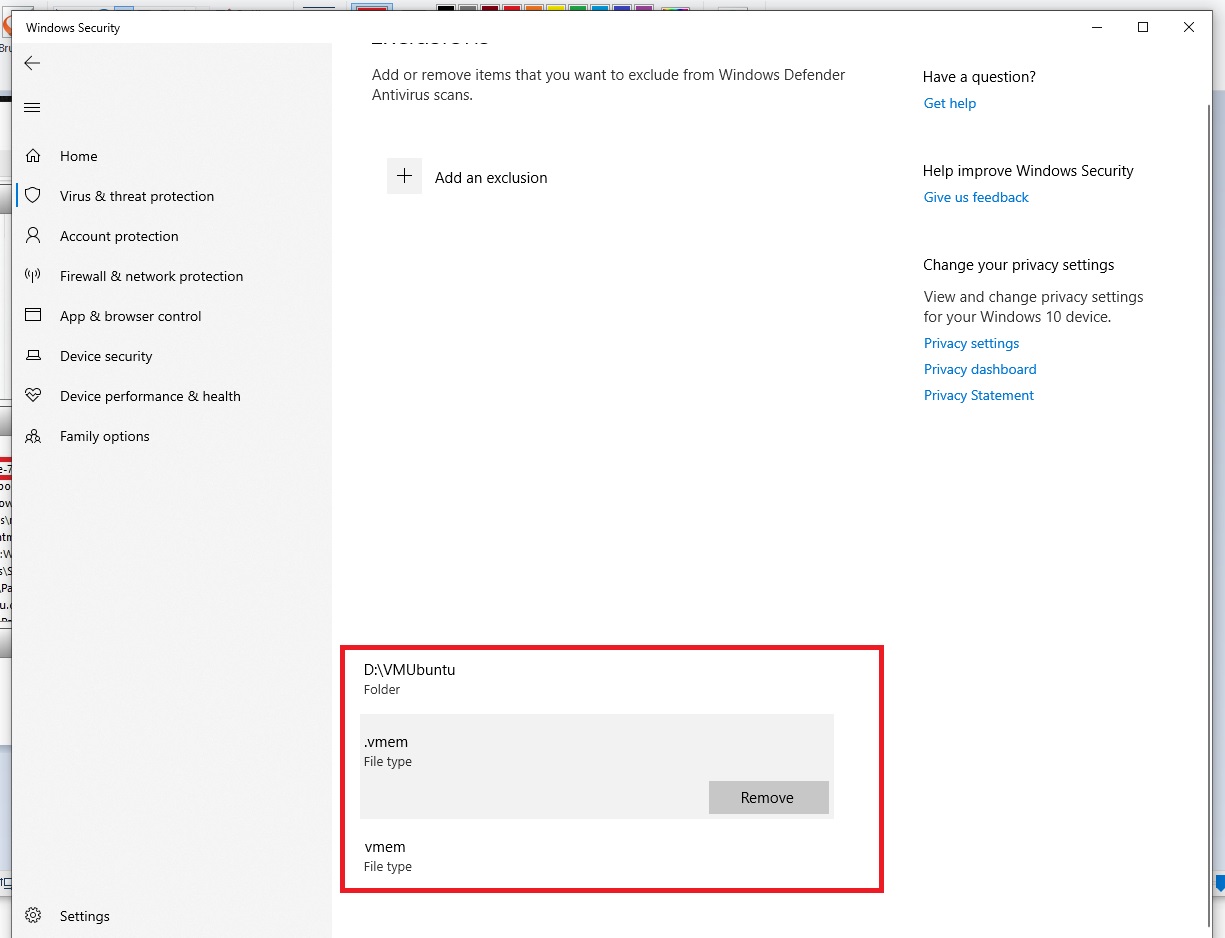Open Device performance & health section

click(x=150, y=396)
